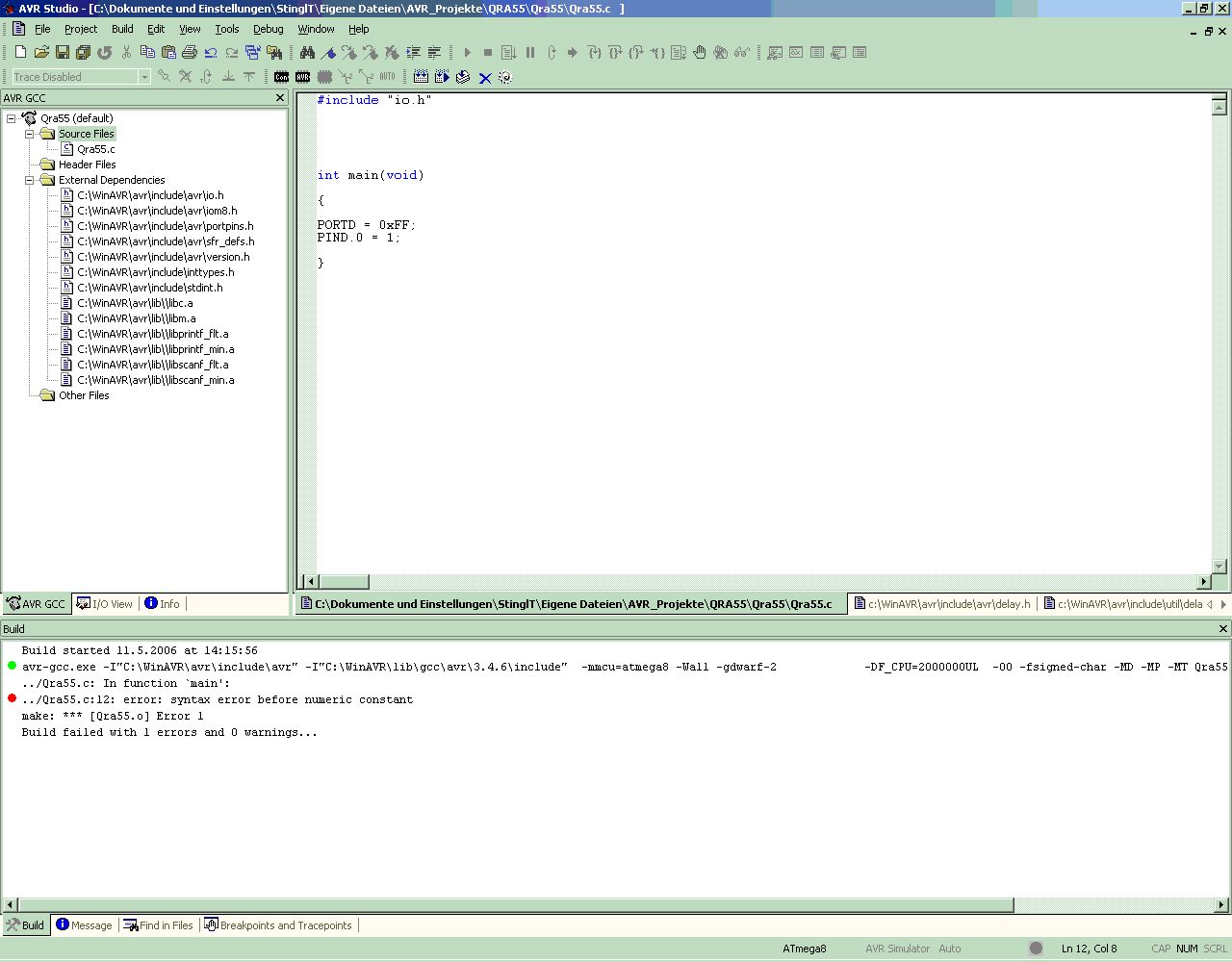
Task: Collapse the Source Files folder
Action: point(30,134)
